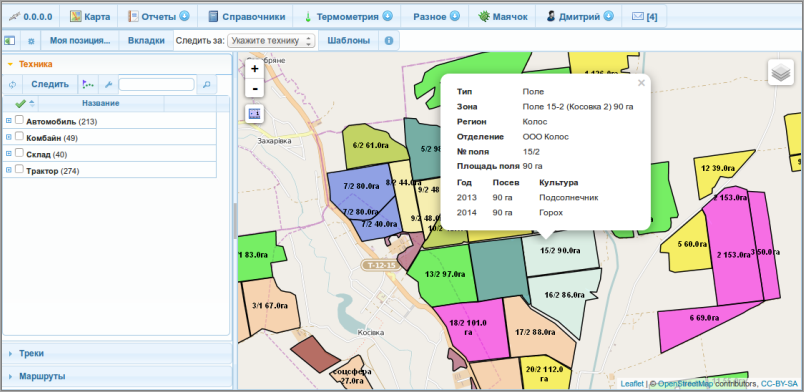
Task: Check the Автомобиль group checkbox
Action: coord(19,121)
